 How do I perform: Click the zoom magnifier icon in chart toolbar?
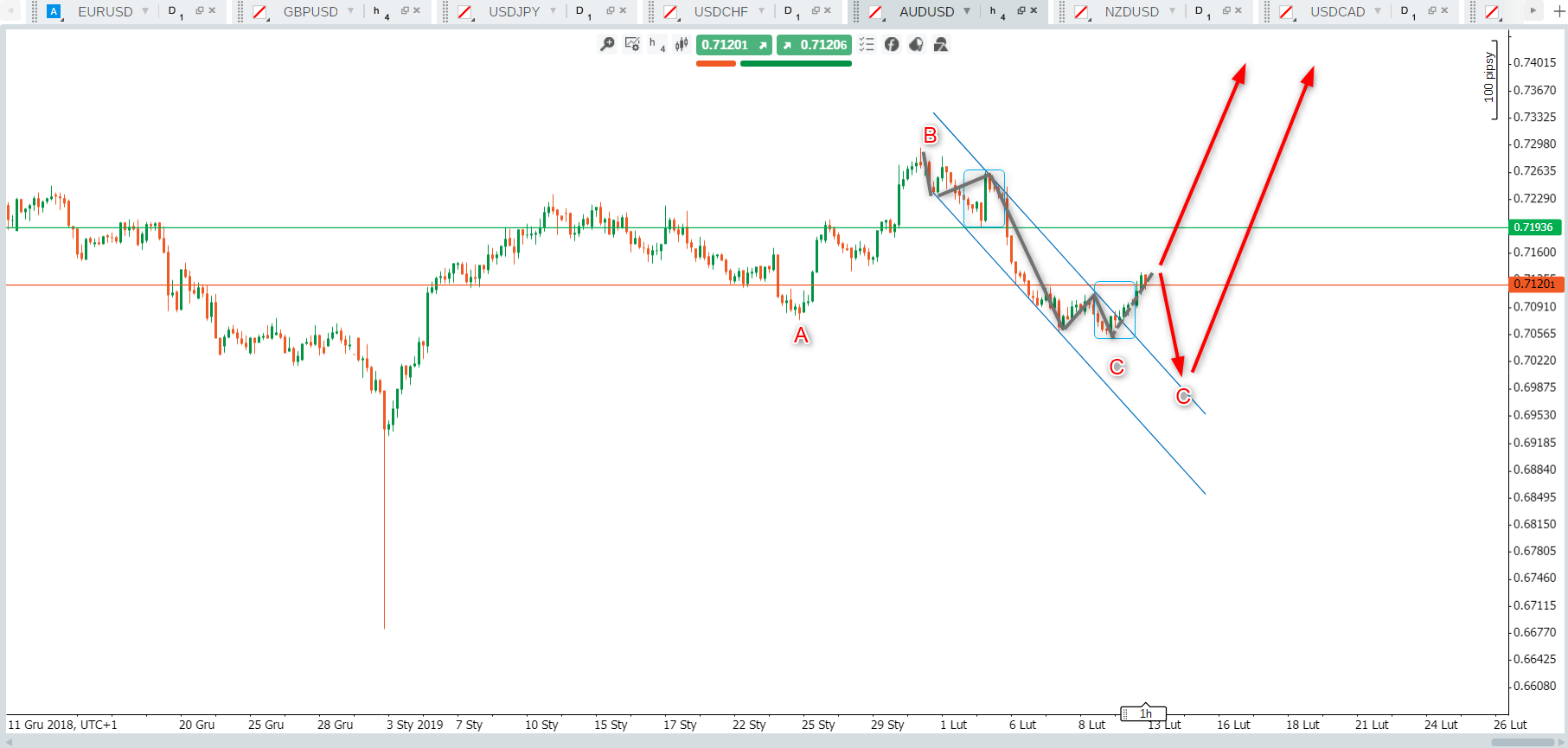(607, 44)
